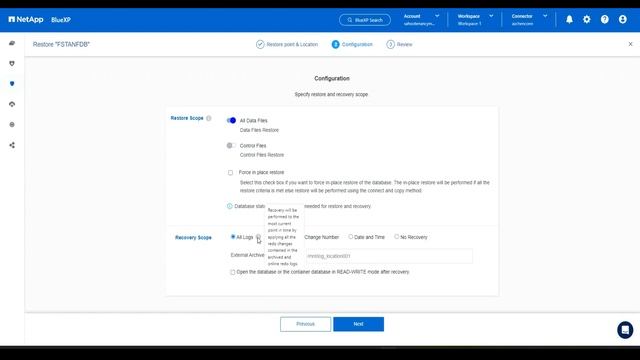Click the Next button
640x360 pixels.
(x=358, y=324)
